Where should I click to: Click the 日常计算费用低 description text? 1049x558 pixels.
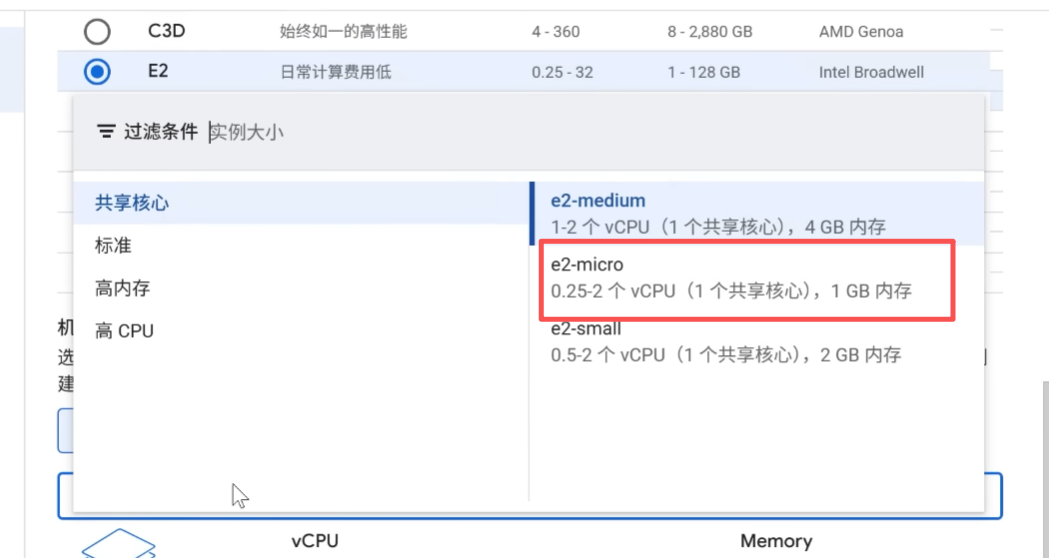coord(335,73)
